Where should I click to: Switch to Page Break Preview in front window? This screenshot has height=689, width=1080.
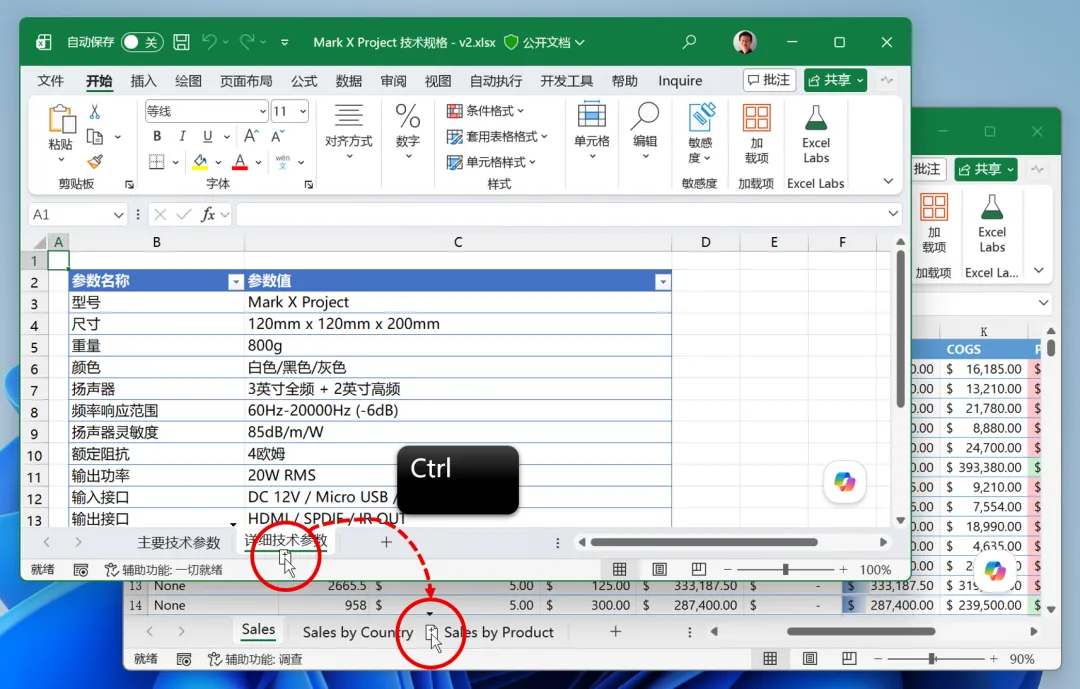[x=698, y=569]
